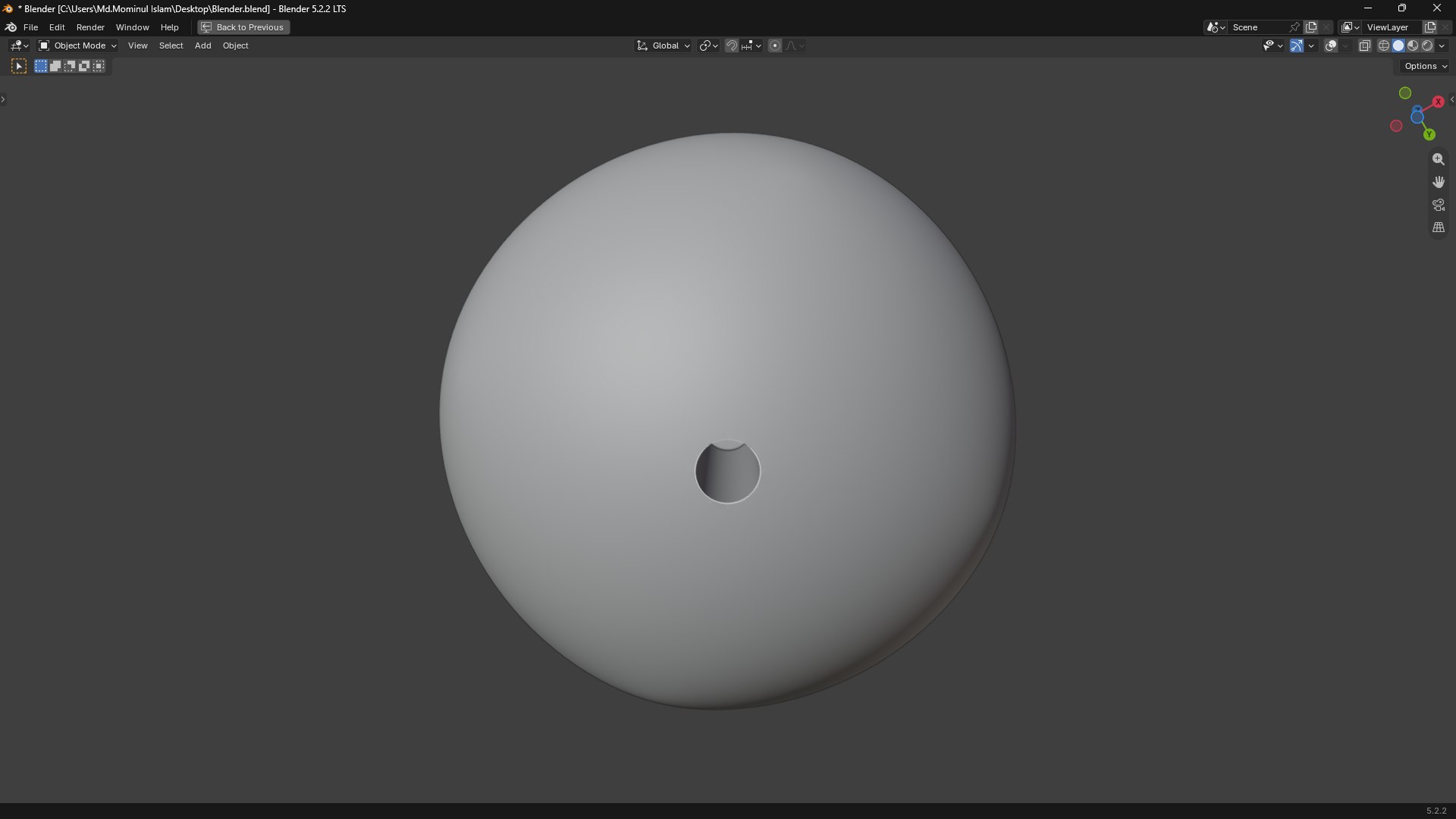Open the Window menu
1456x819 pixels.
click(132, 27)
